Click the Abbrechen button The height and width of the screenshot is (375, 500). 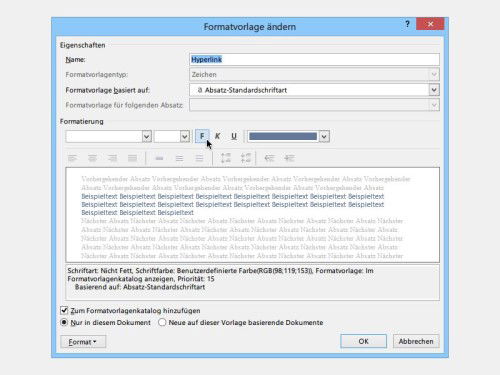coord(416,341)
